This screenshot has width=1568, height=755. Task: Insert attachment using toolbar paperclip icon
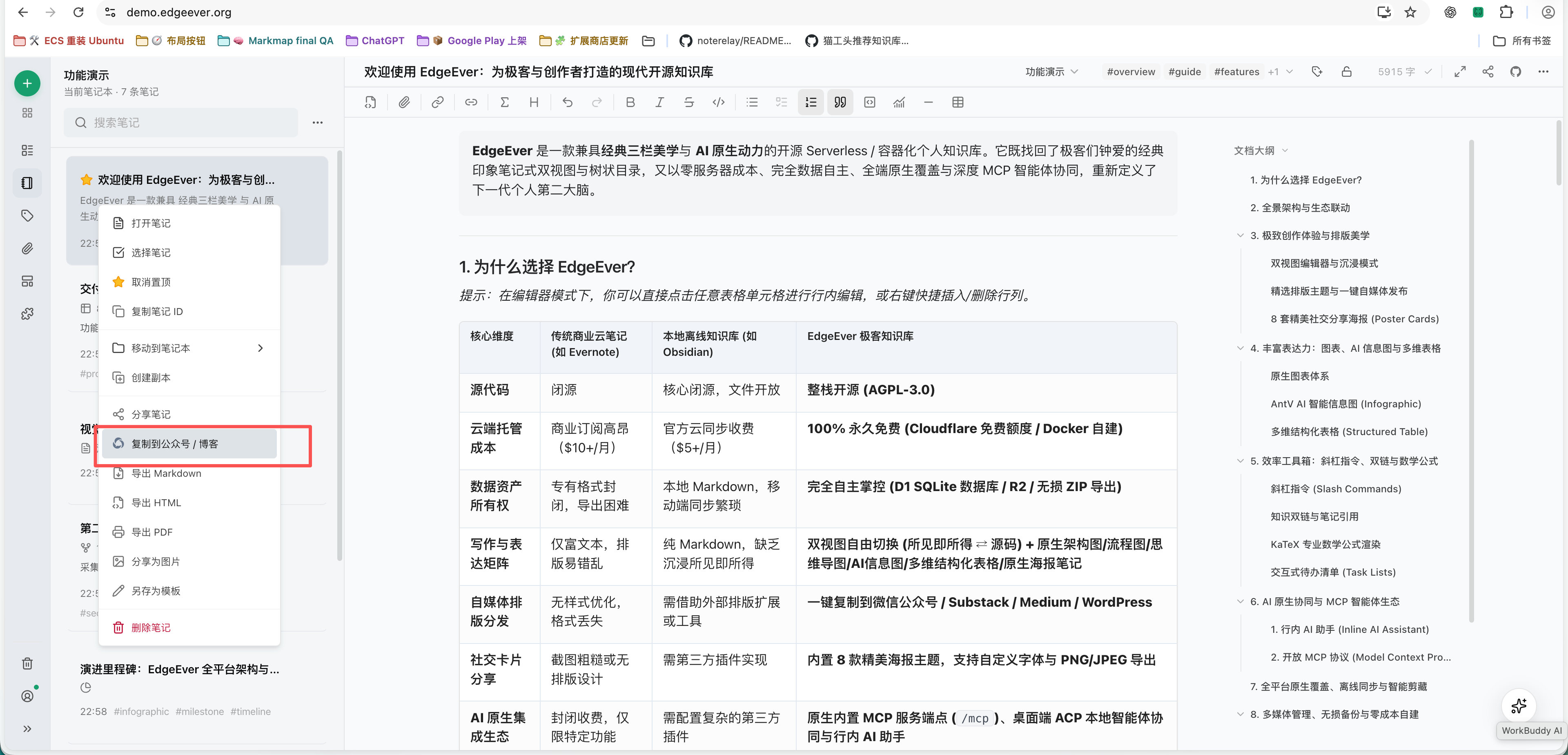(404, 102)
